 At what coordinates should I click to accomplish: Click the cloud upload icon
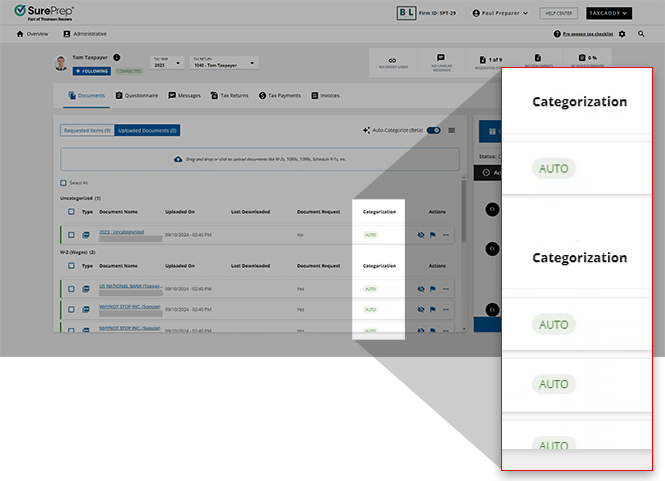[x=178, y=159]
